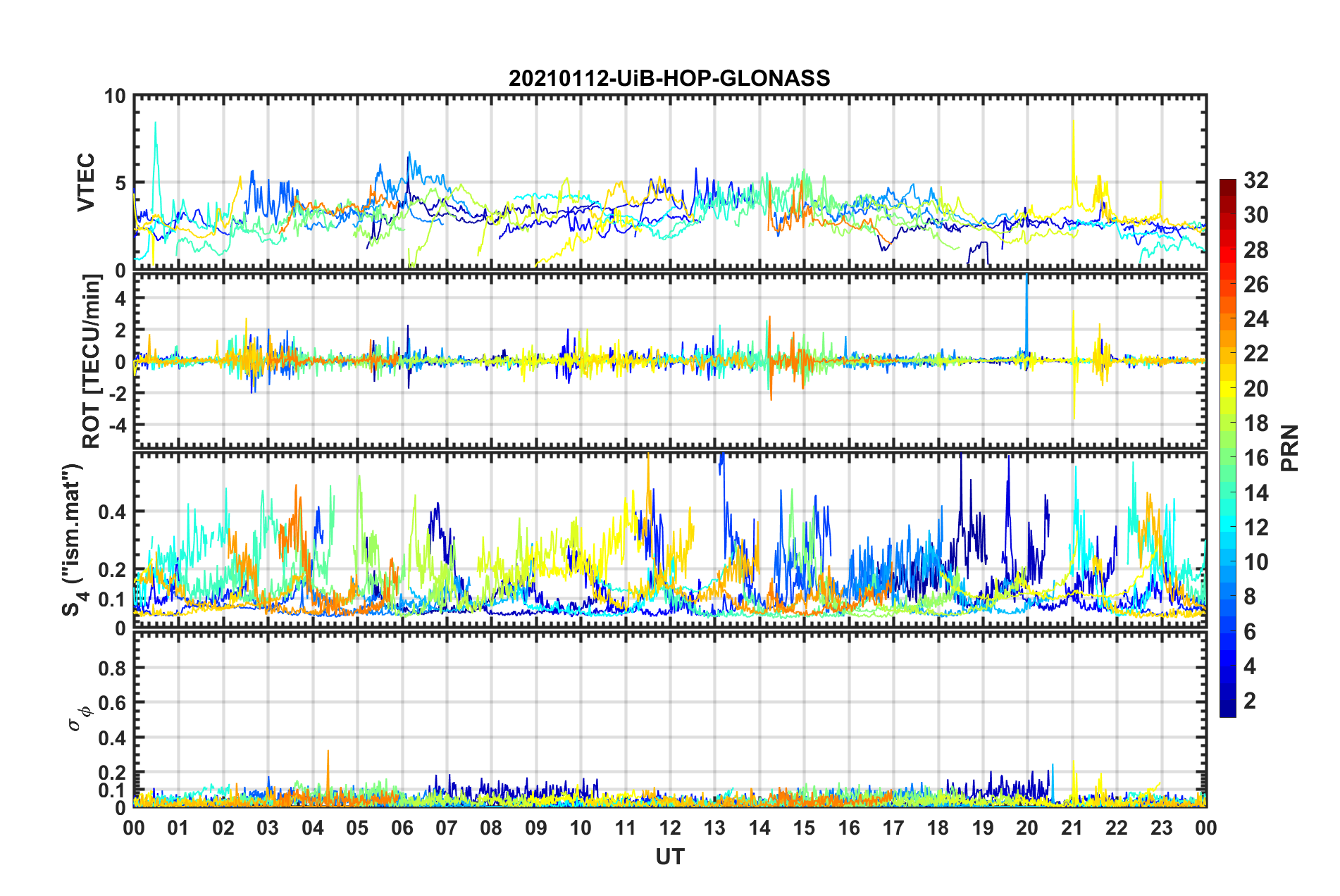Click sigma phi axis tick label 0.8
1340x896 pixels.
pyautogui.click(x=111, y=668)
